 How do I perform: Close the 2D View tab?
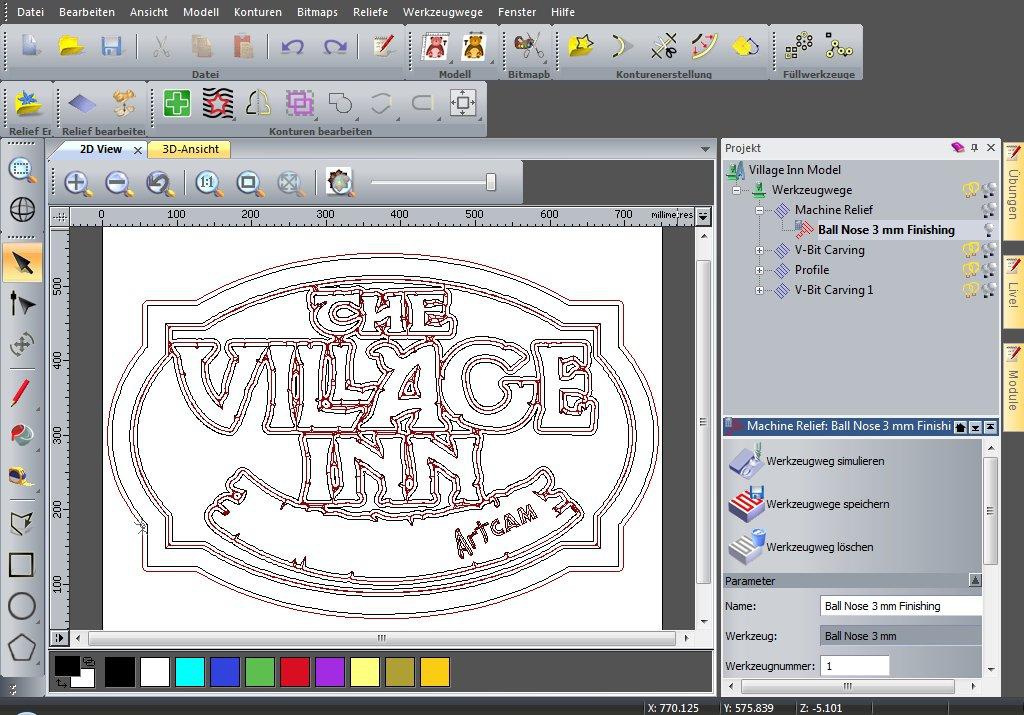tap(138, 150)
